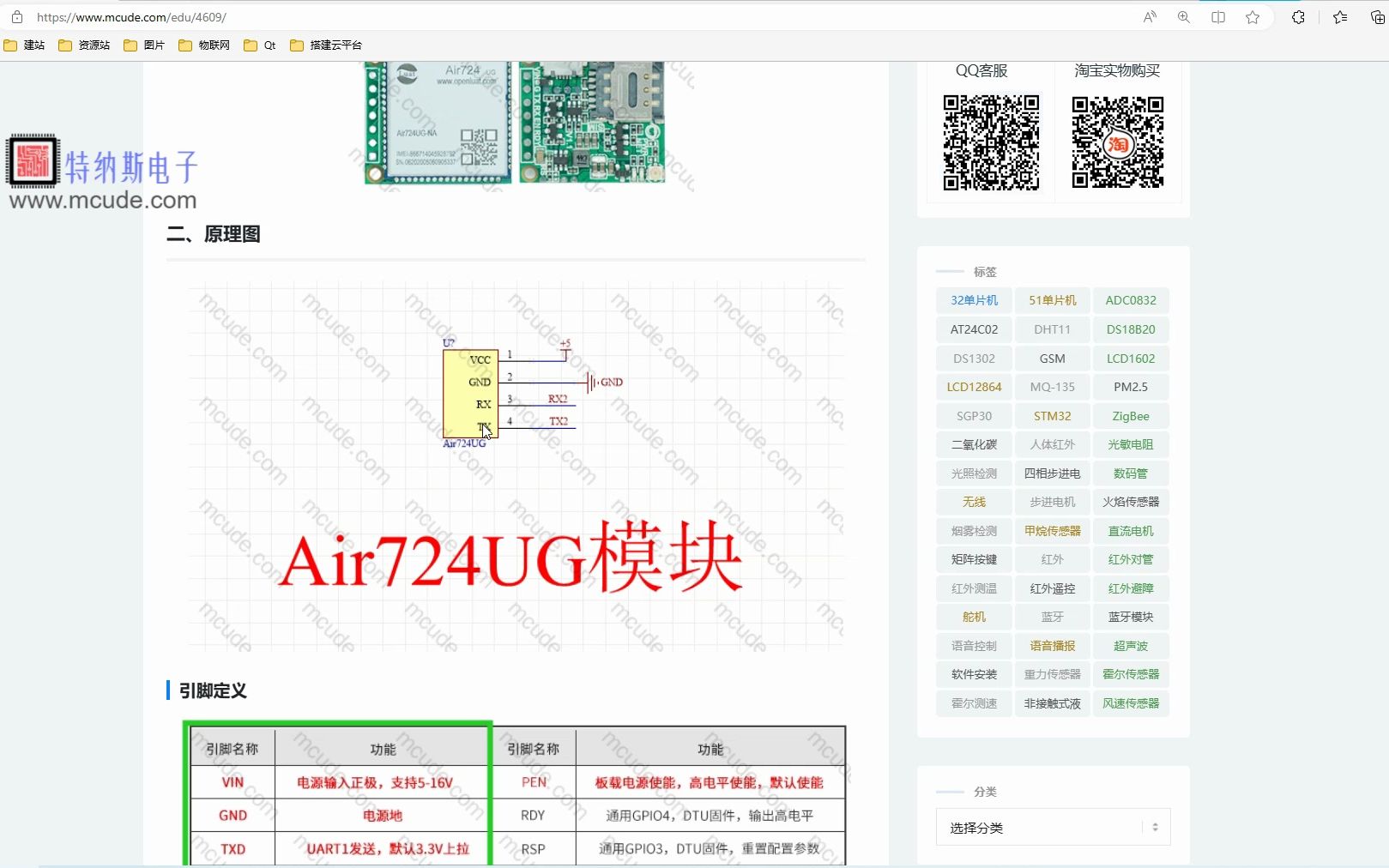Open the 语音播报 tag
Screen dimensions: 1389x868
(x=1053, y=646)
